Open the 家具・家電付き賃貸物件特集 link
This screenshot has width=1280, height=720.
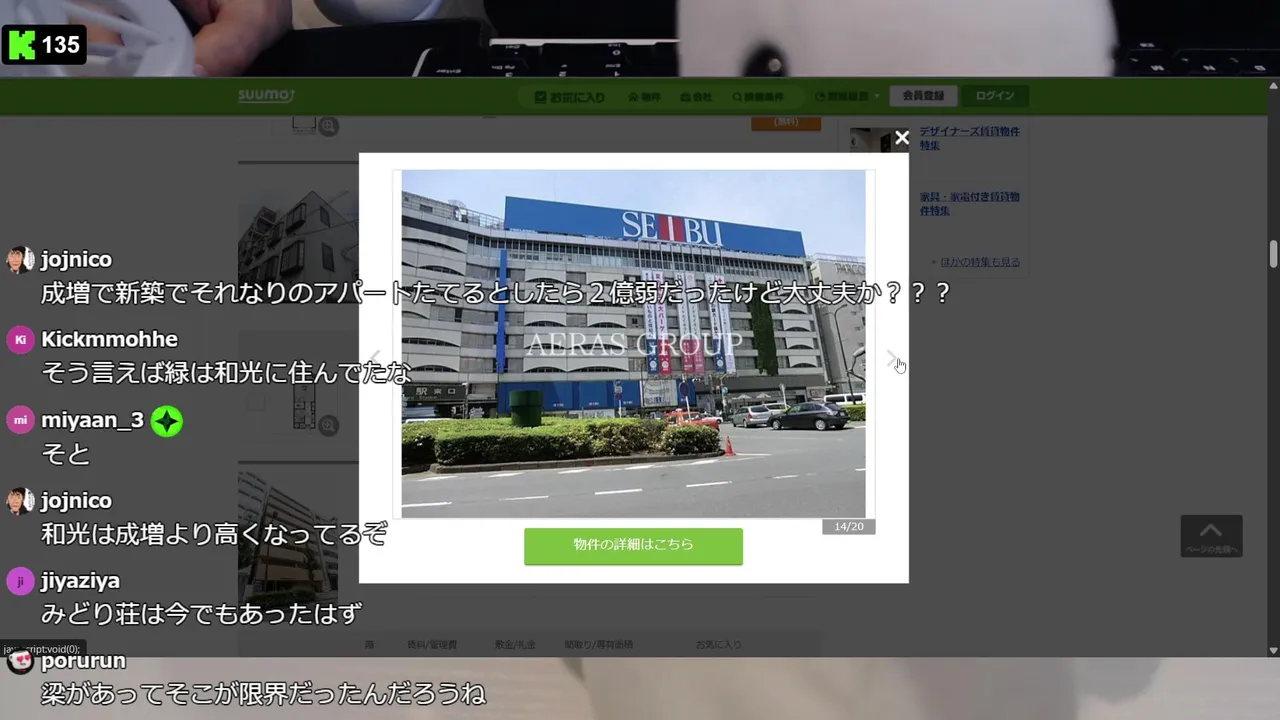pos(969,204)
